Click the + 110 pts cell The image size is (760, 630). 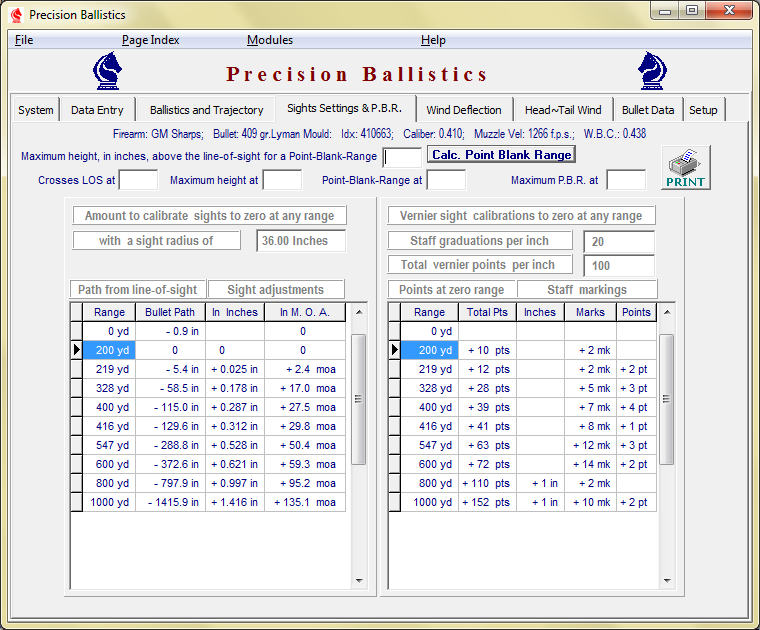coord(487,483)
